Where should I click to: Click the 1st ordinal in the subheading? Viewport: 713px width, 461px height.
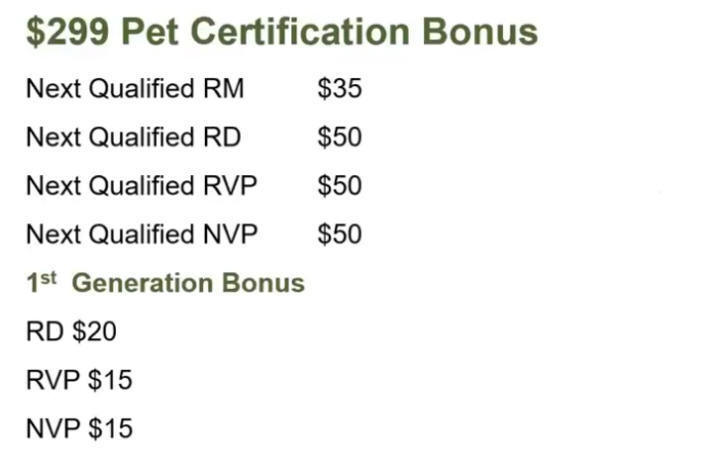click(x=41, y=282)
